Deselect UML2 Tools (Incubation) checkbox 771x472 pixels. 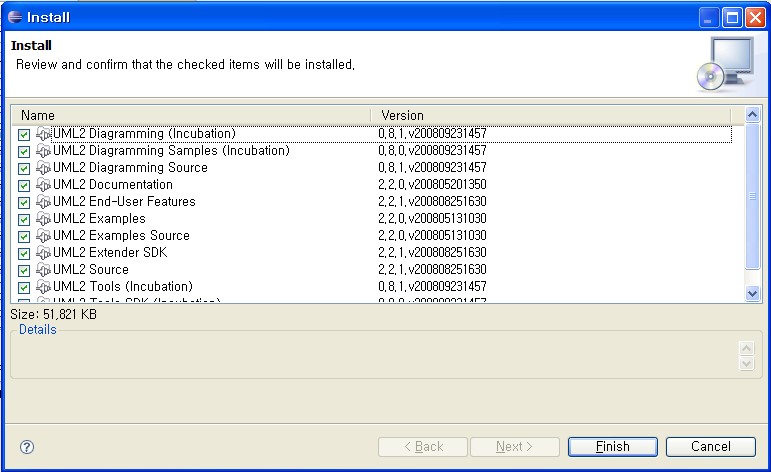tap(24, 288)
